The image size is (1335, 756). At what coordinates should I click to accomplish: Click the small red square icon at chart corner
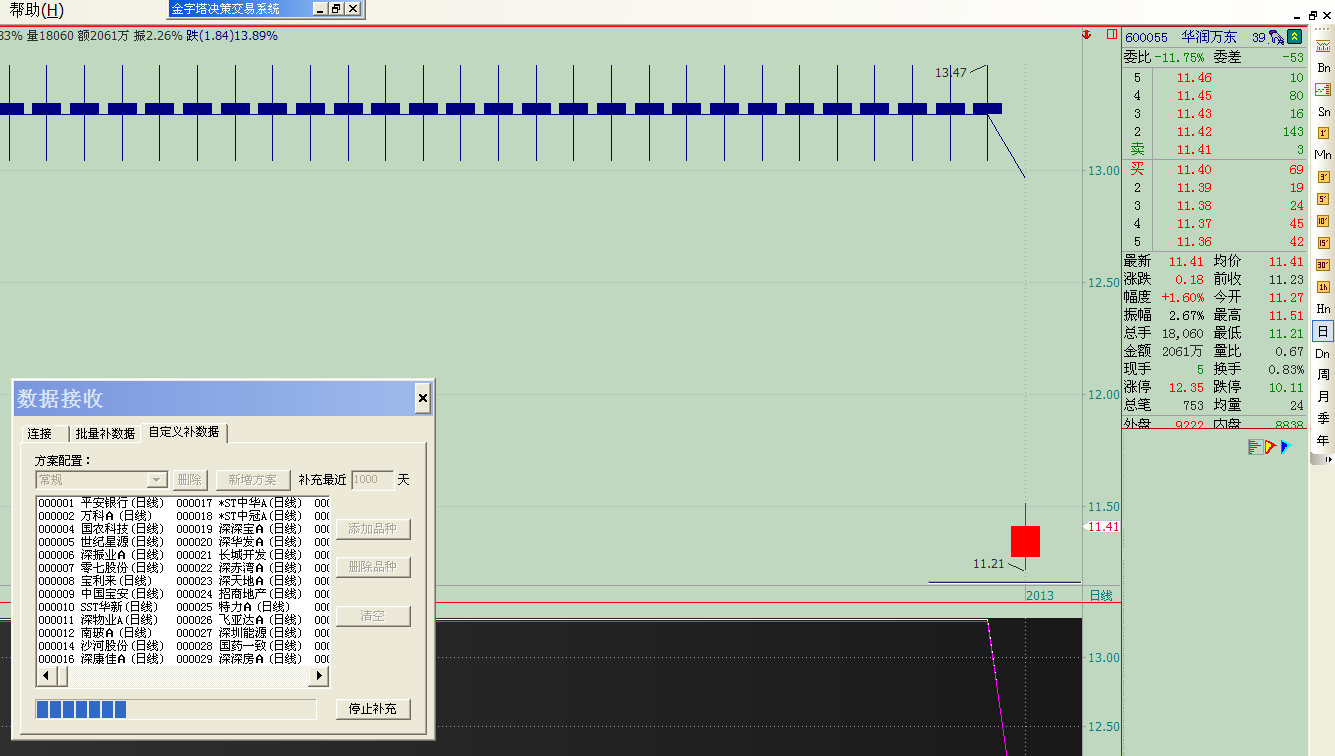(1111, 35)
